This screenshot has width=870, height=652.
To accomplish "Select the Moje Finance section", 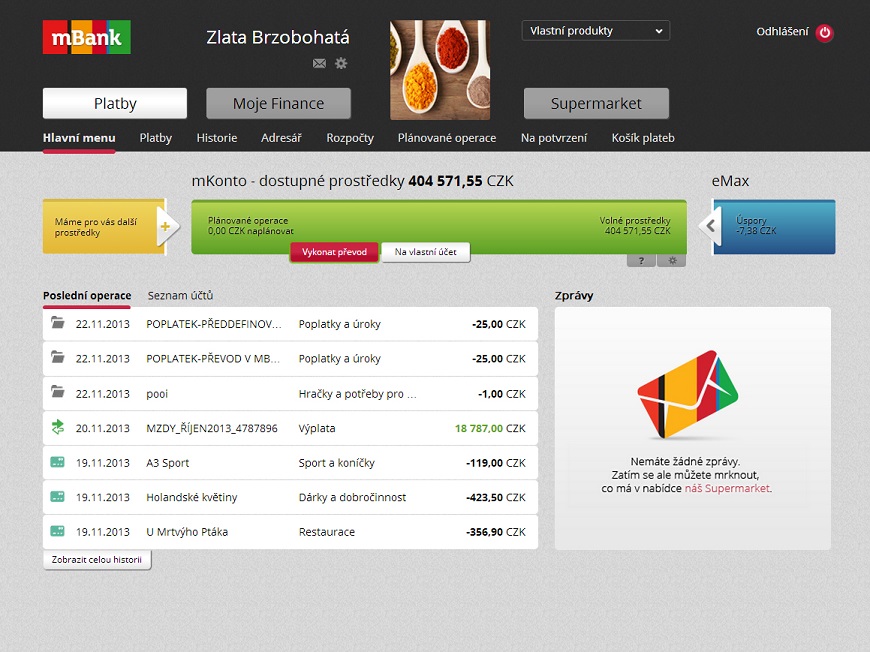I will tap(278, 103).
